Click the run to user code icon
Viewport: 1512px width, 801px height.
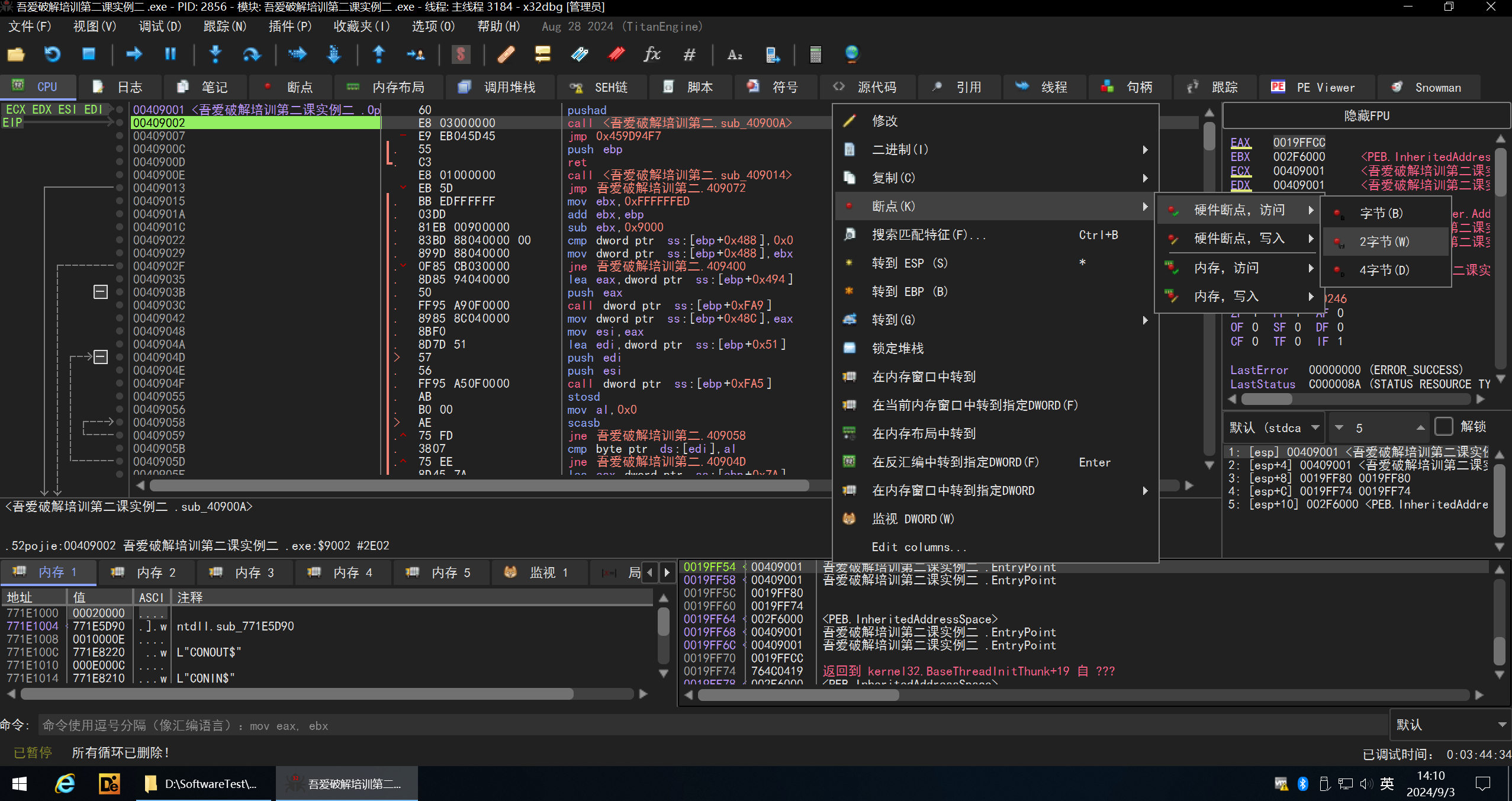[x=416, y=54]
